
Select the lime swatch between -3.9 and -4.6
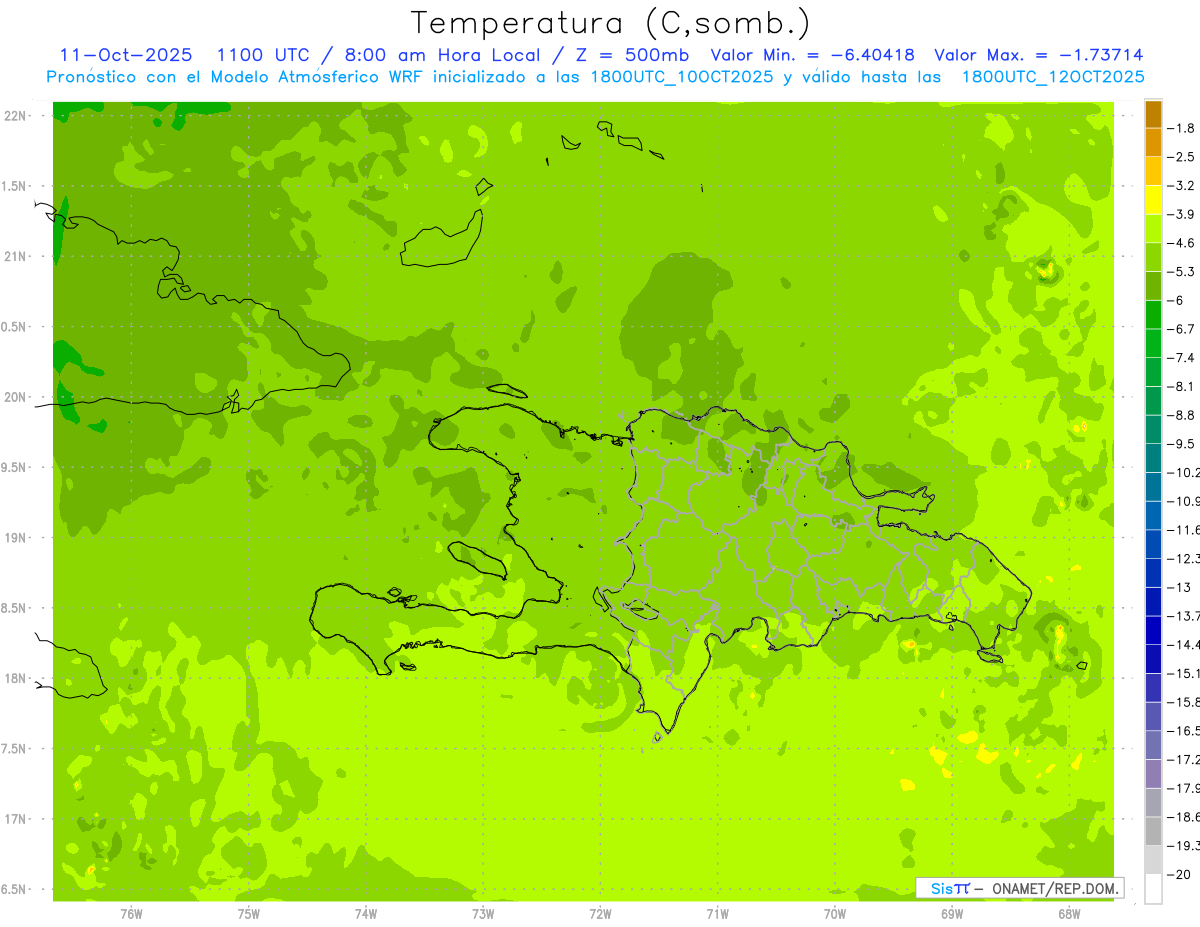(x=1153, y=229)
